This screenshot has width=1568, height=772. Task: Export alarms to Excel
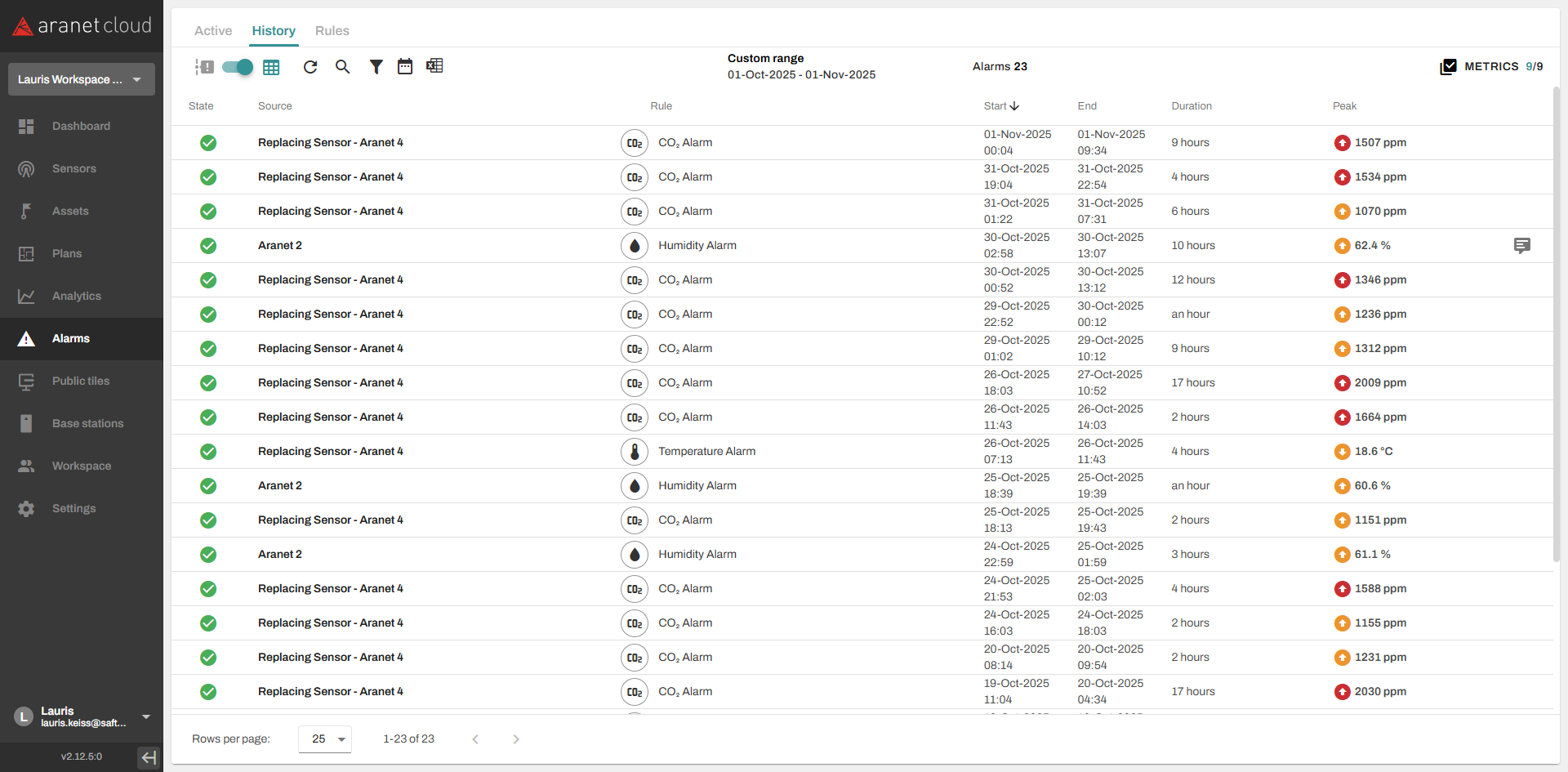[x=434, y=66]
